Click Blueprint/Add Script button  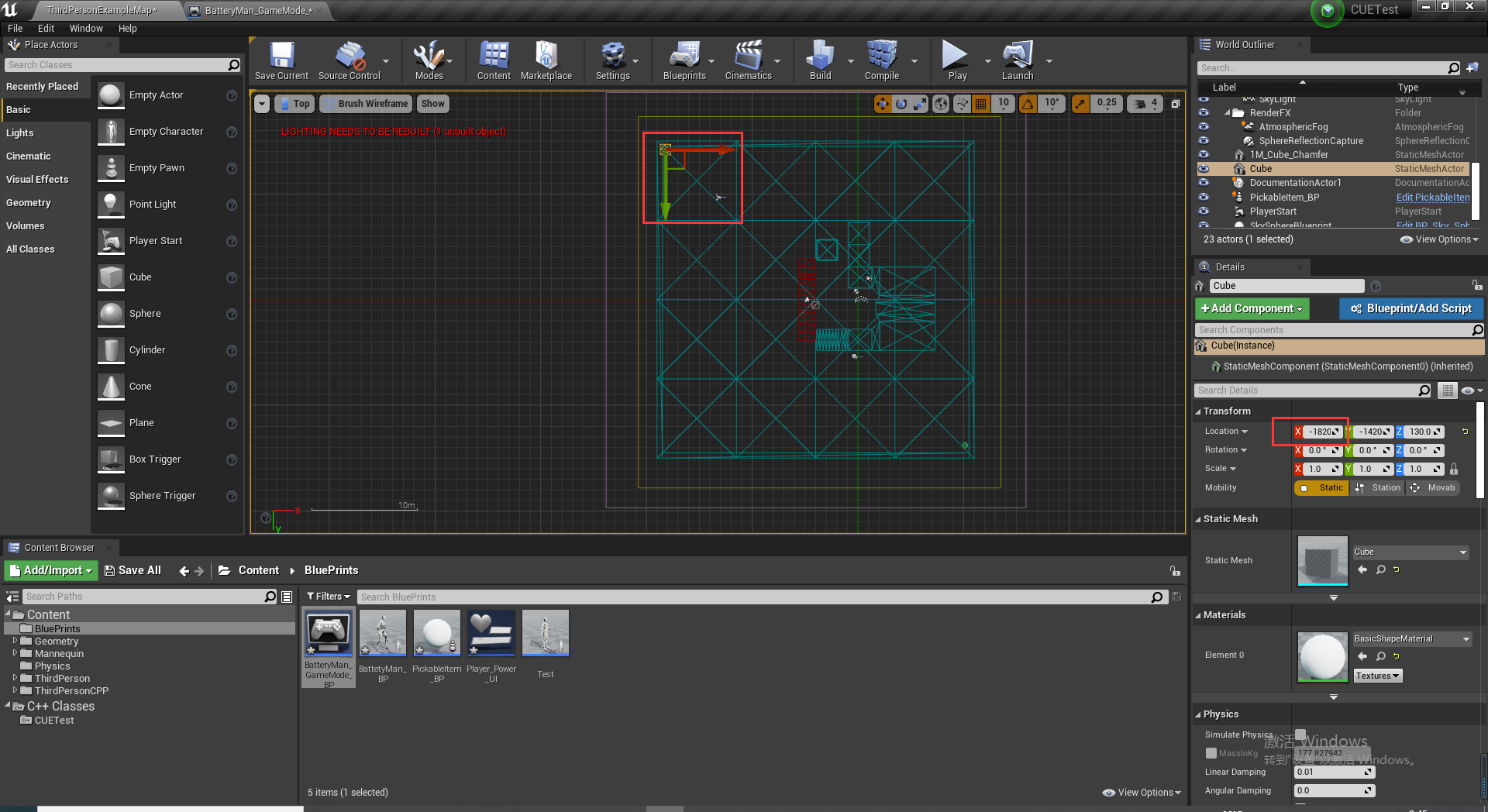pos(1411,308)
